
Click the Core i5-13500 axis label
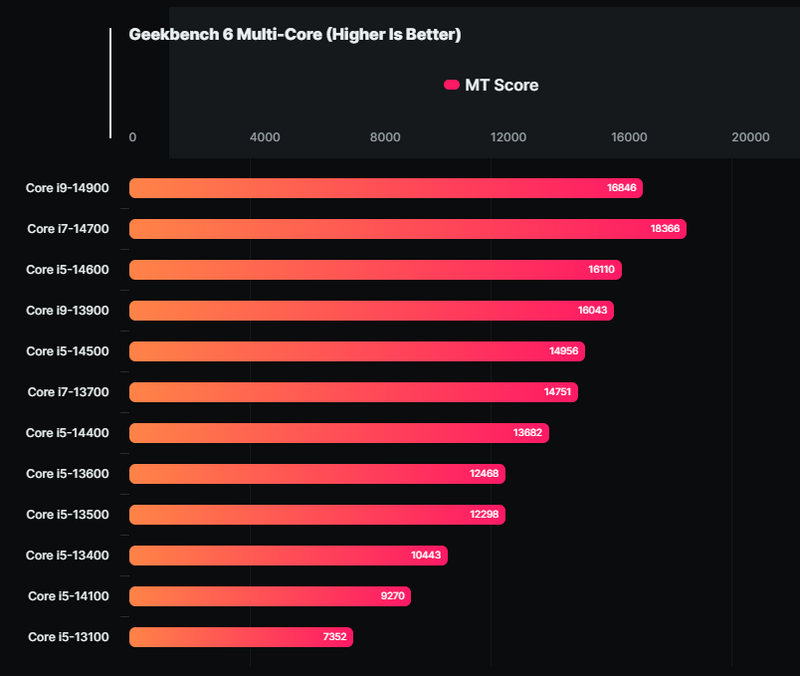[68, 515]
